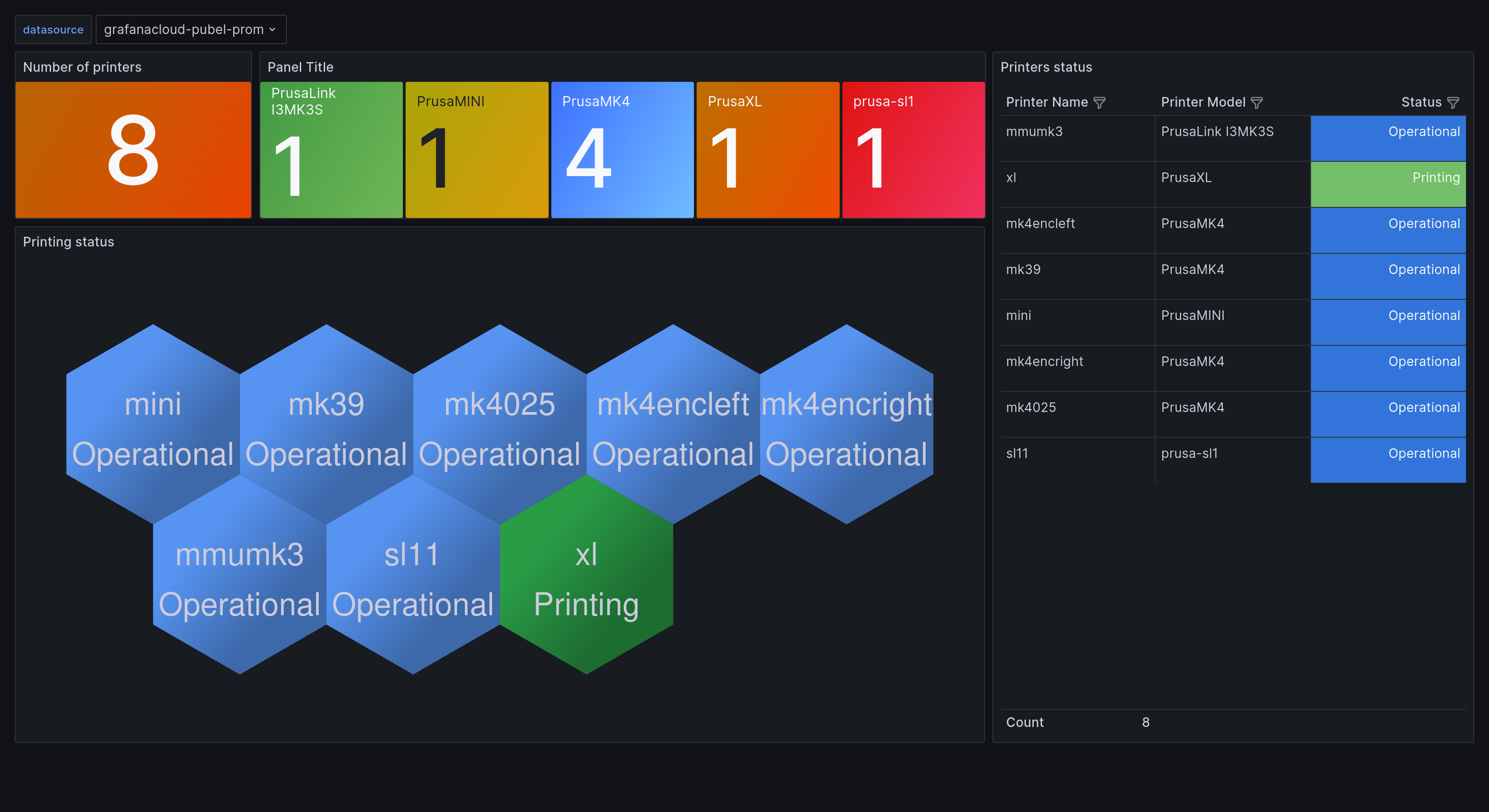Click the prusa-sl1 stat tile
Viewport: 1489px width, 812px height.
[x=914, y=150]
